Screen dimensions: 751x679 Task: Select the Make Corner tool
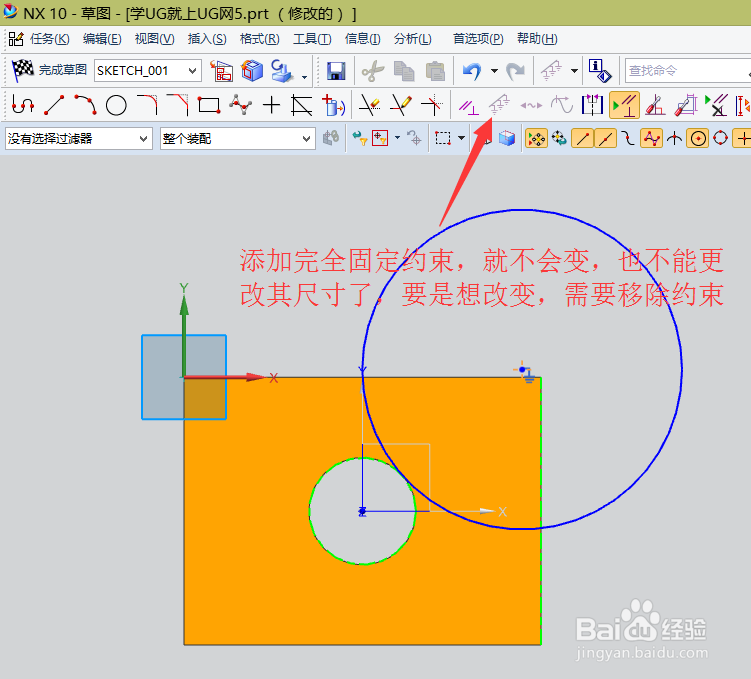(x=432, y=105)
